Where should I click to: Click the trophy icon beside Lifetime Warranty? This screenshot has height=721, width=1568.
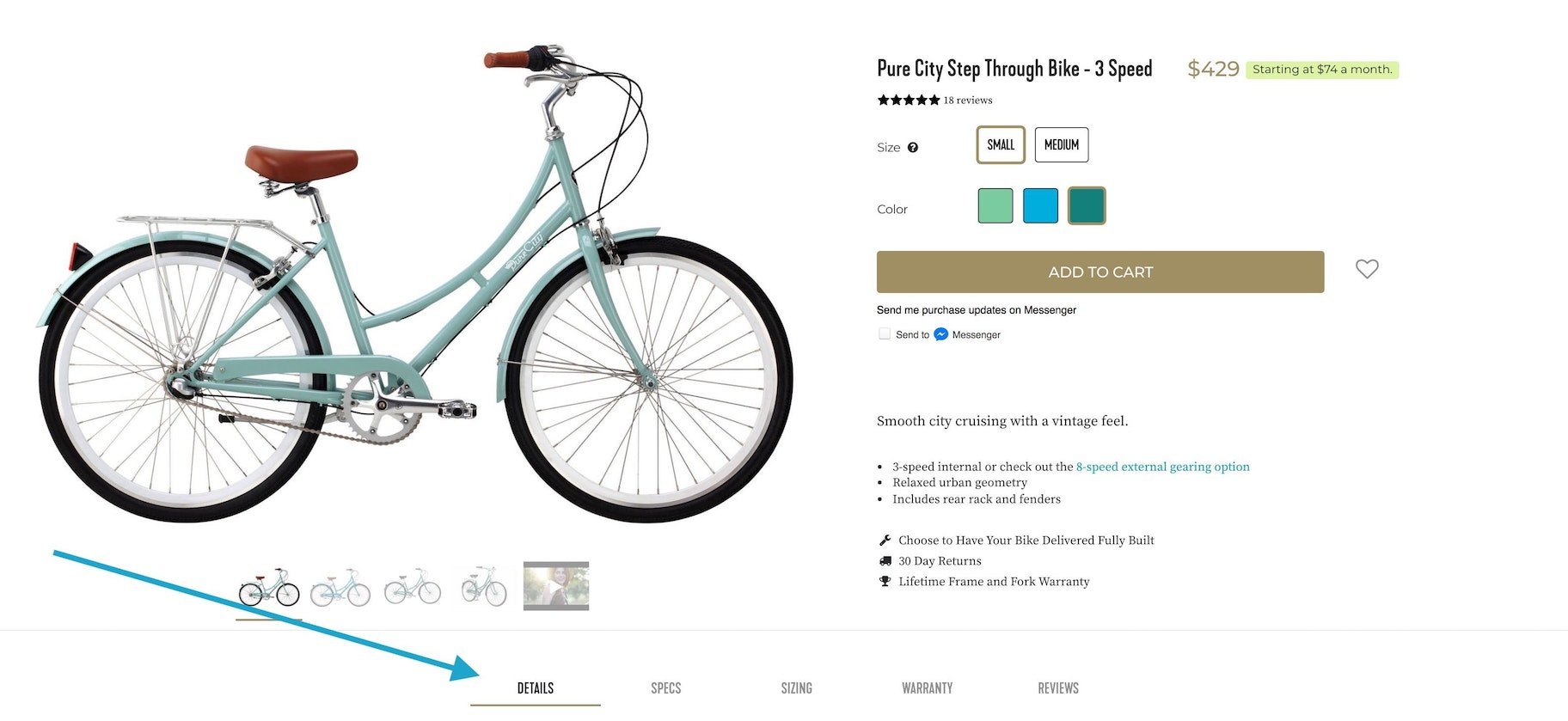885,582
